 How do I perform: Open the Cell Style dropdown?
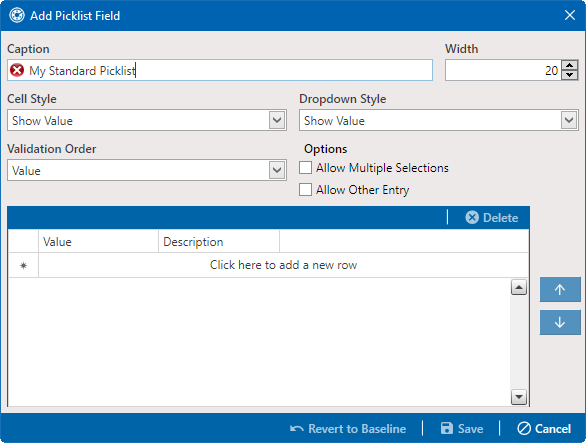[277, 120]
